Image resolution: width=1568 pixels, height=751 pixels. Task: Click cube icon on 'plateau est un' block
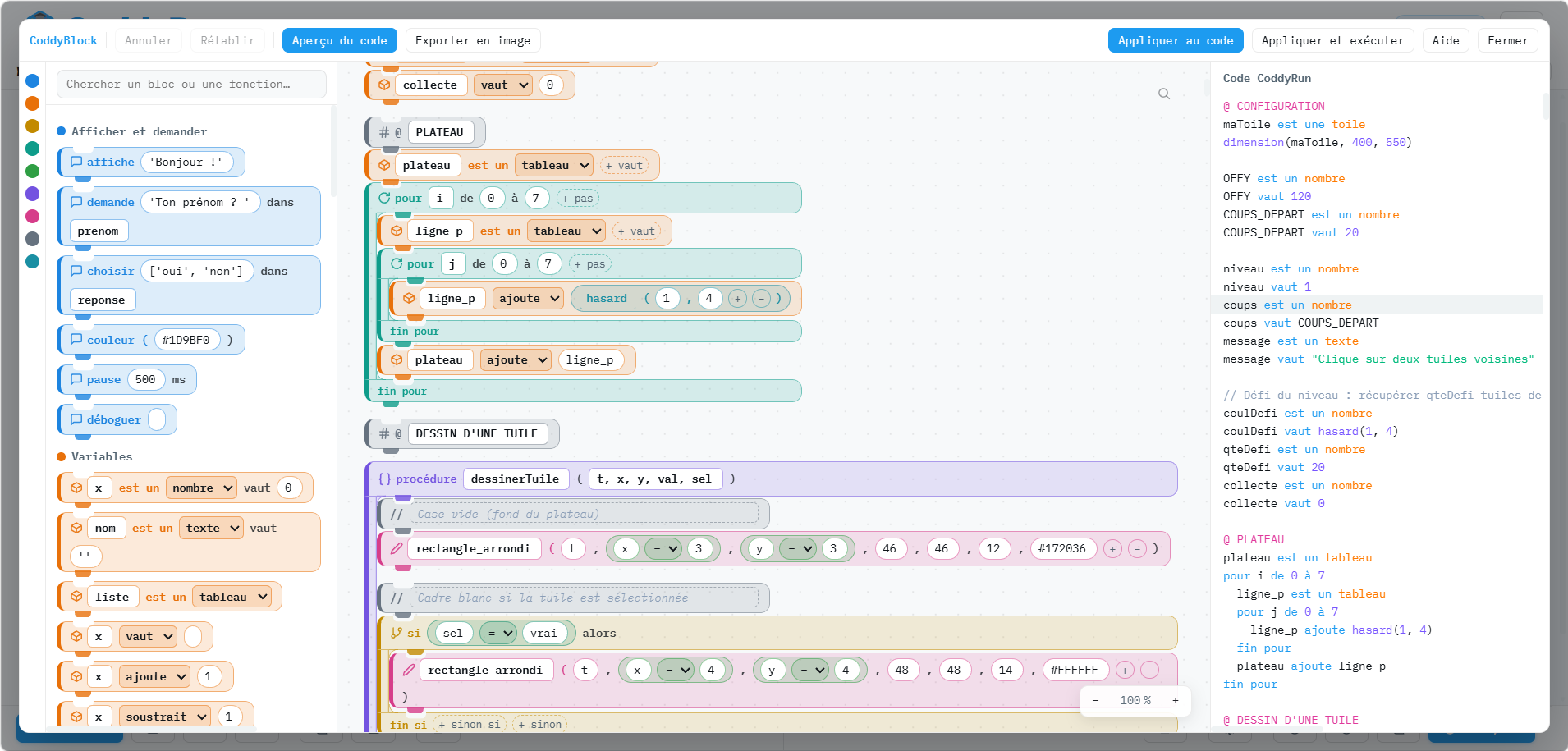(x=384, y=165)
